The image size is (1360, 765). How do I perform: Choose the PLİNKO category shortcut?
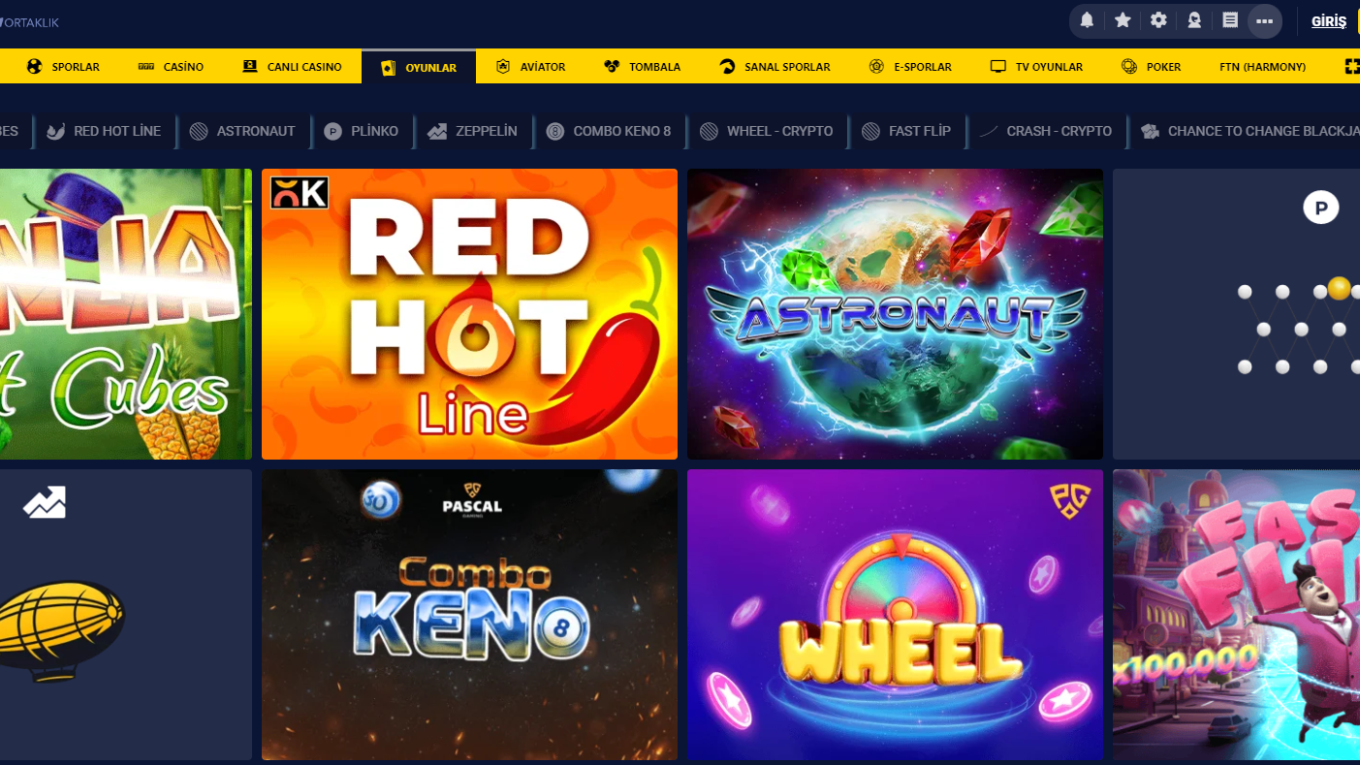[x=361, y=131]
